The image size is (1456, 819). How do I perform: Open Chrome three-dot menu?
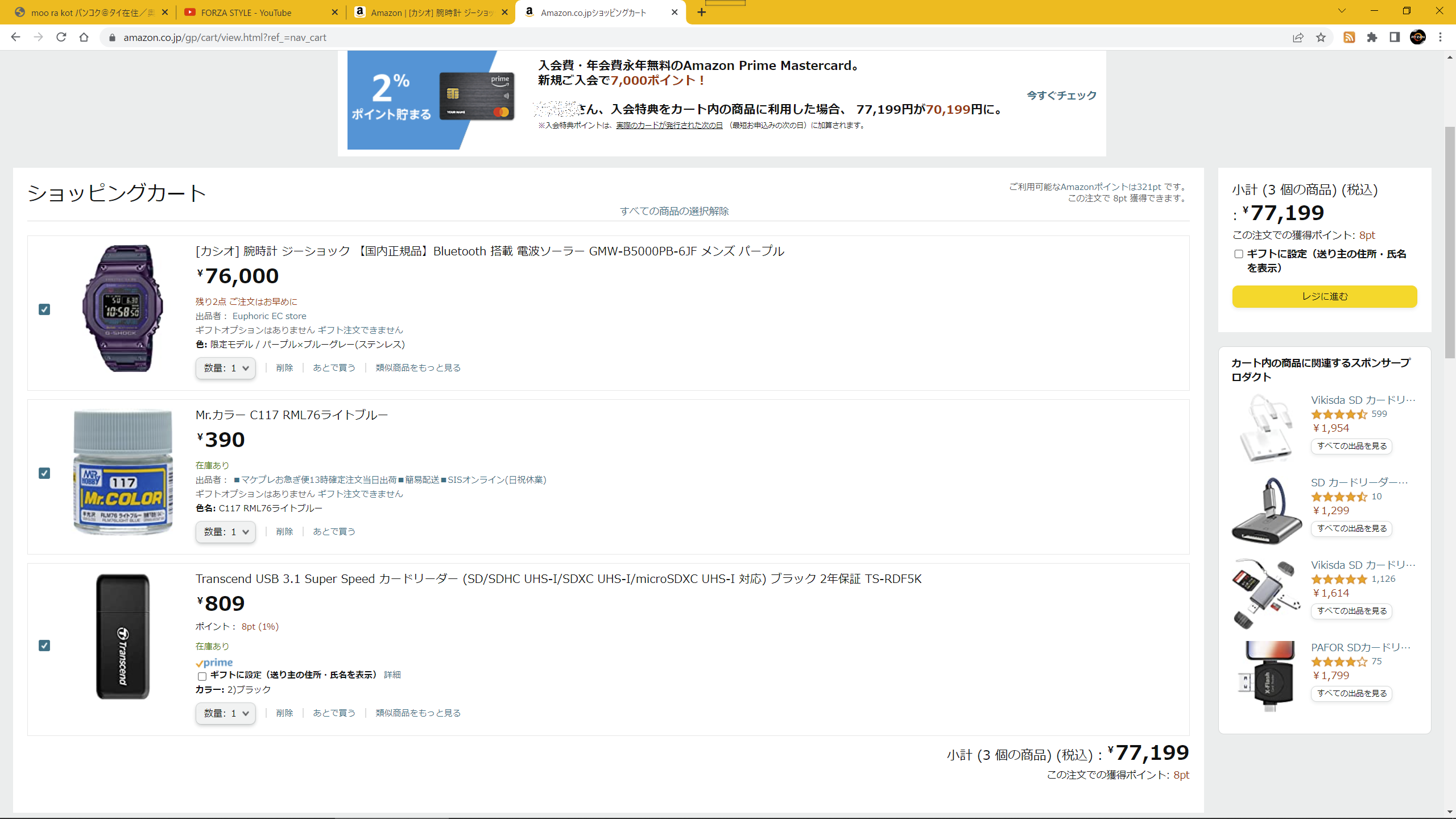[x=1441, y=38]
